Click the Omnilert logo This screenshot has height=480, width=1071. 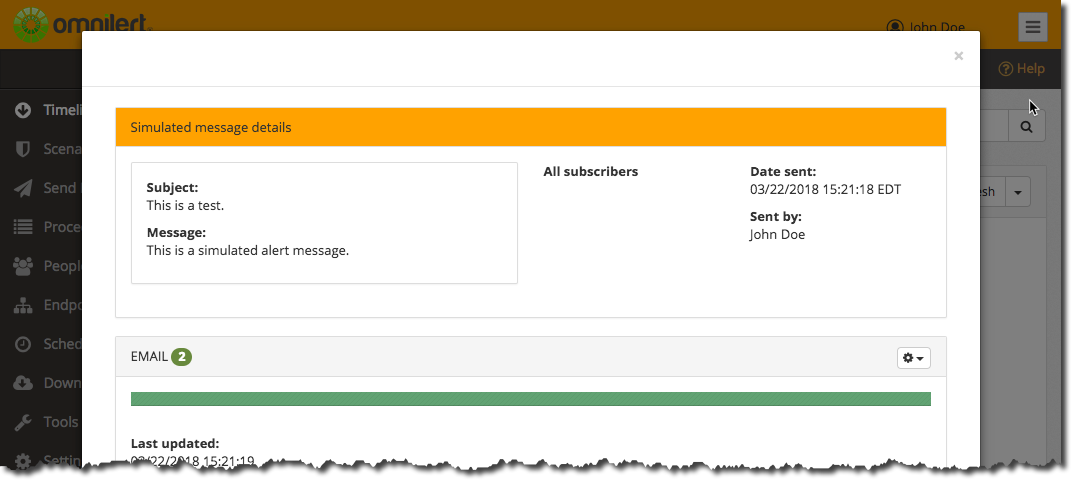click(x=82, y=25)
